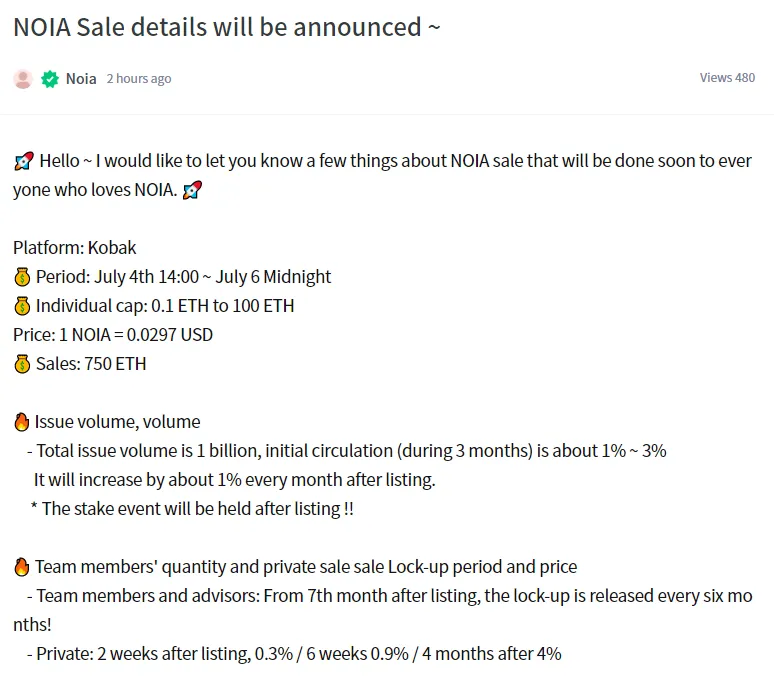Click the green verified badge icon

[x=50, y=79]
